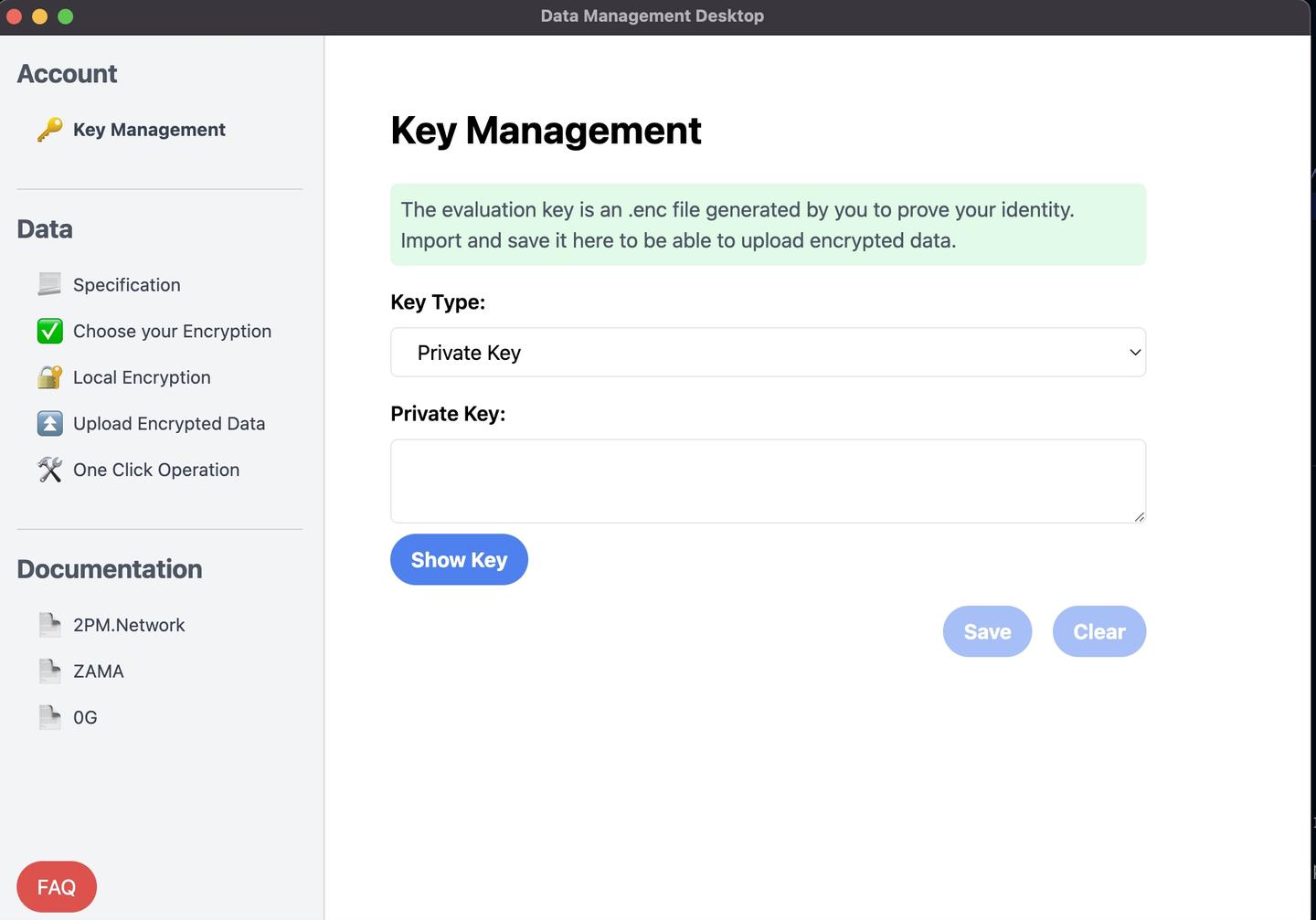Click the padlock icon for Local Encryption

pyautogui.click(x=49, y=377)
